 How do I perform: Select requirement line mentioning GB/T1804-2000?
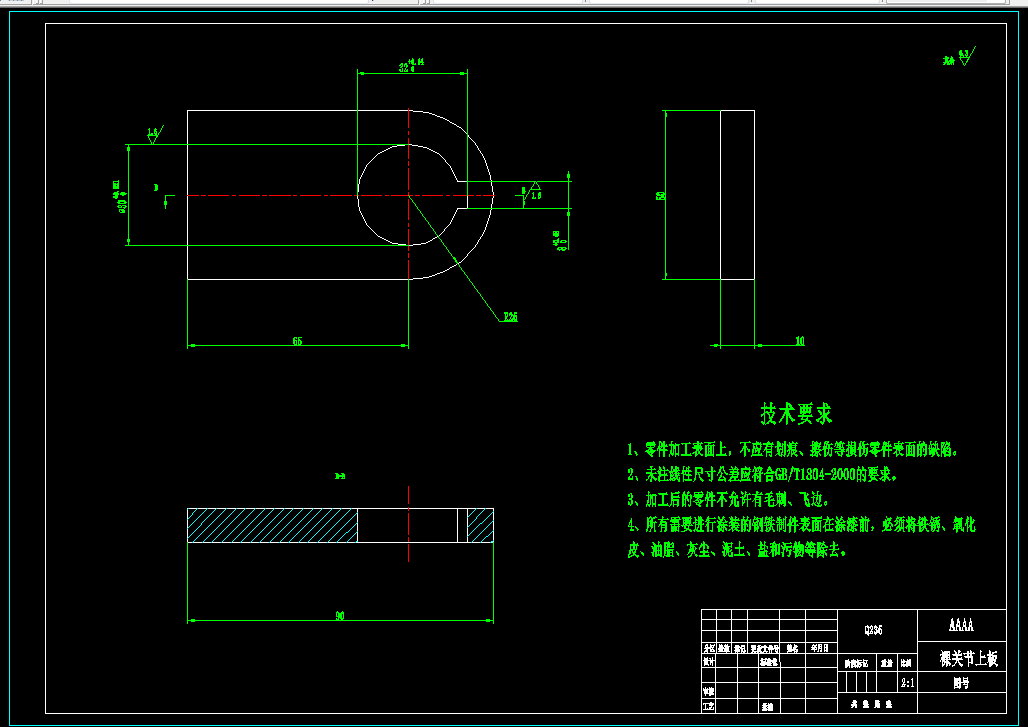pos(762,474)
